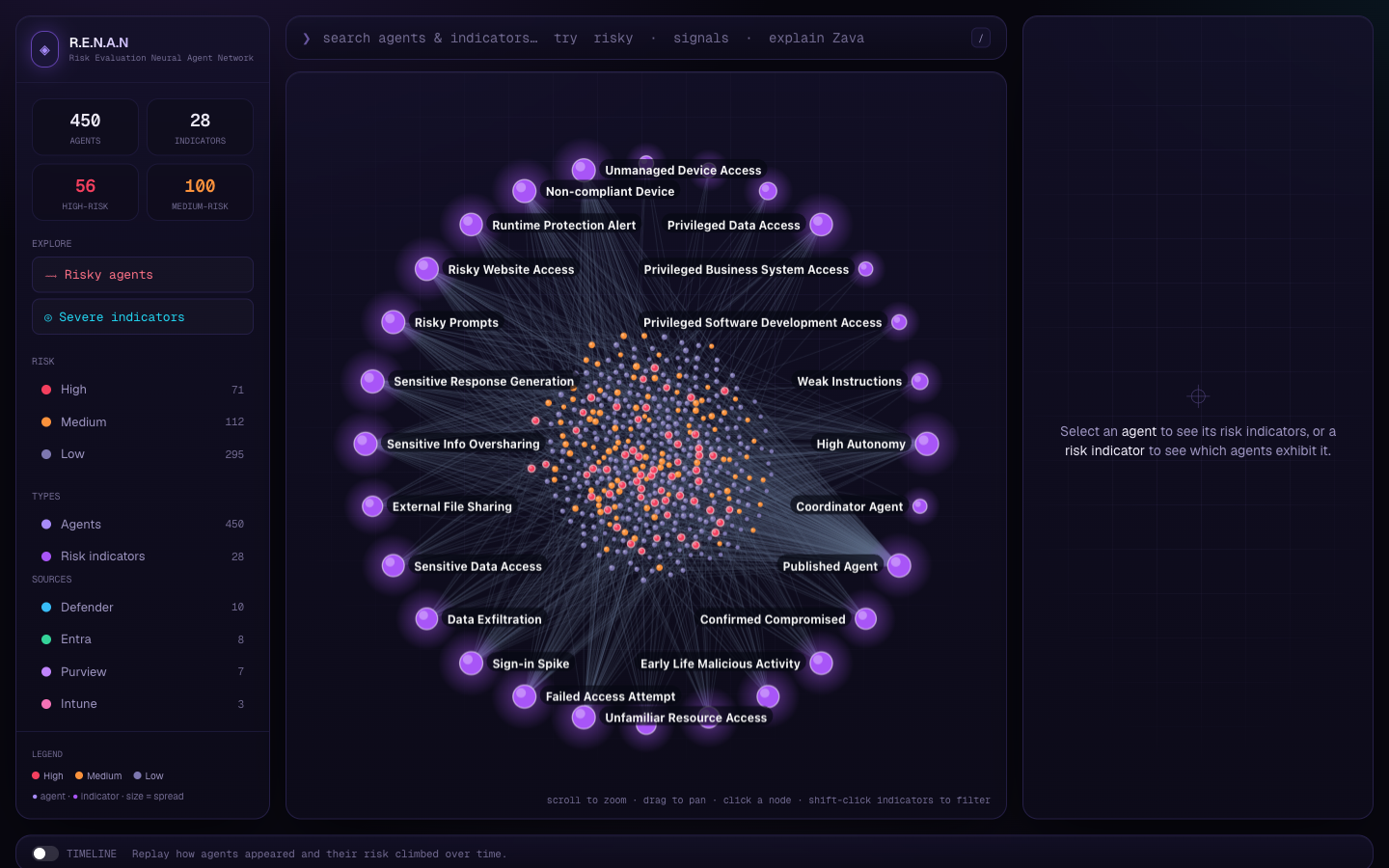Filter by Risk indicators type
The height and width of the screenshot is (868, 1389).
pyautogui.click(x=143, y=556)
